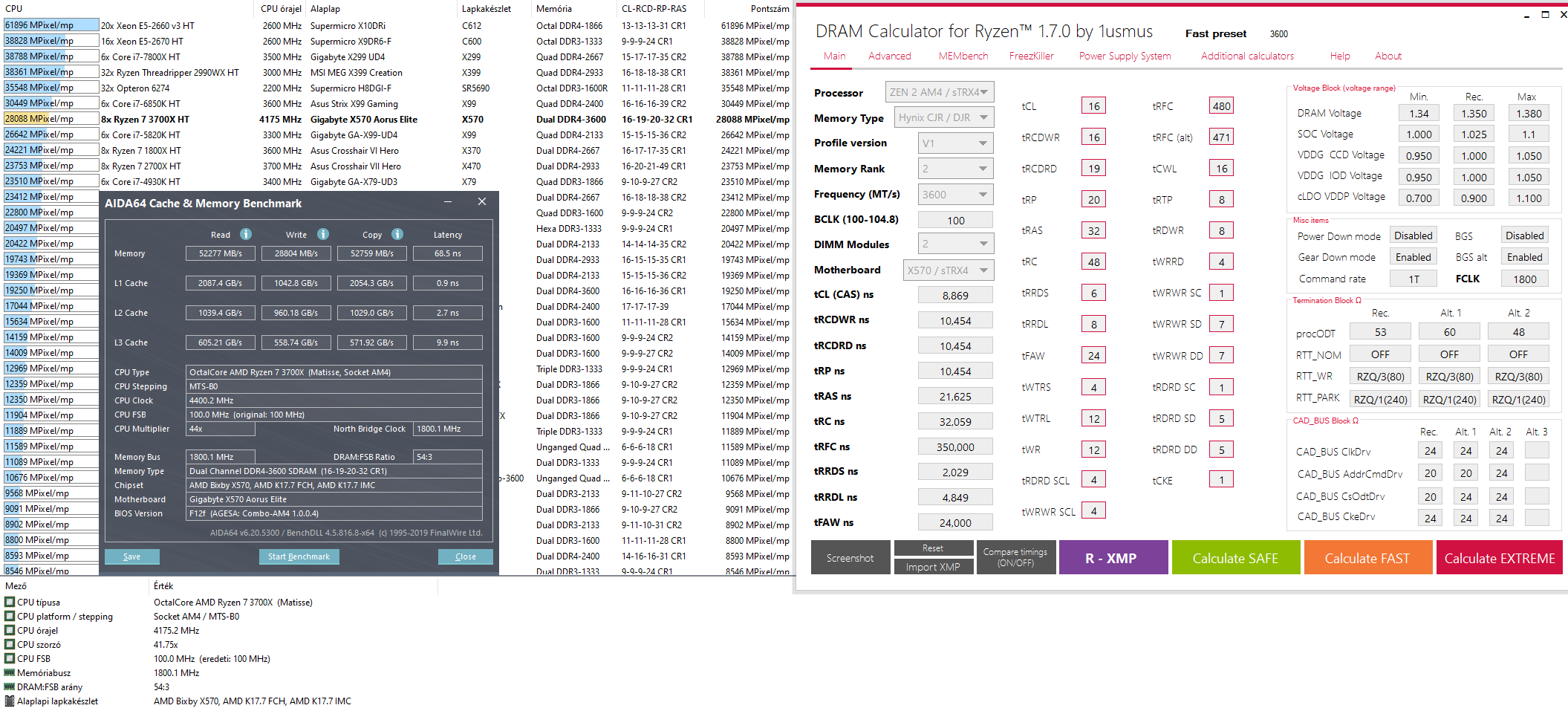Open the FreezKiller tab
Image resolution: width=1568 pixels, height=711 pixels.
pos(1031,56)
